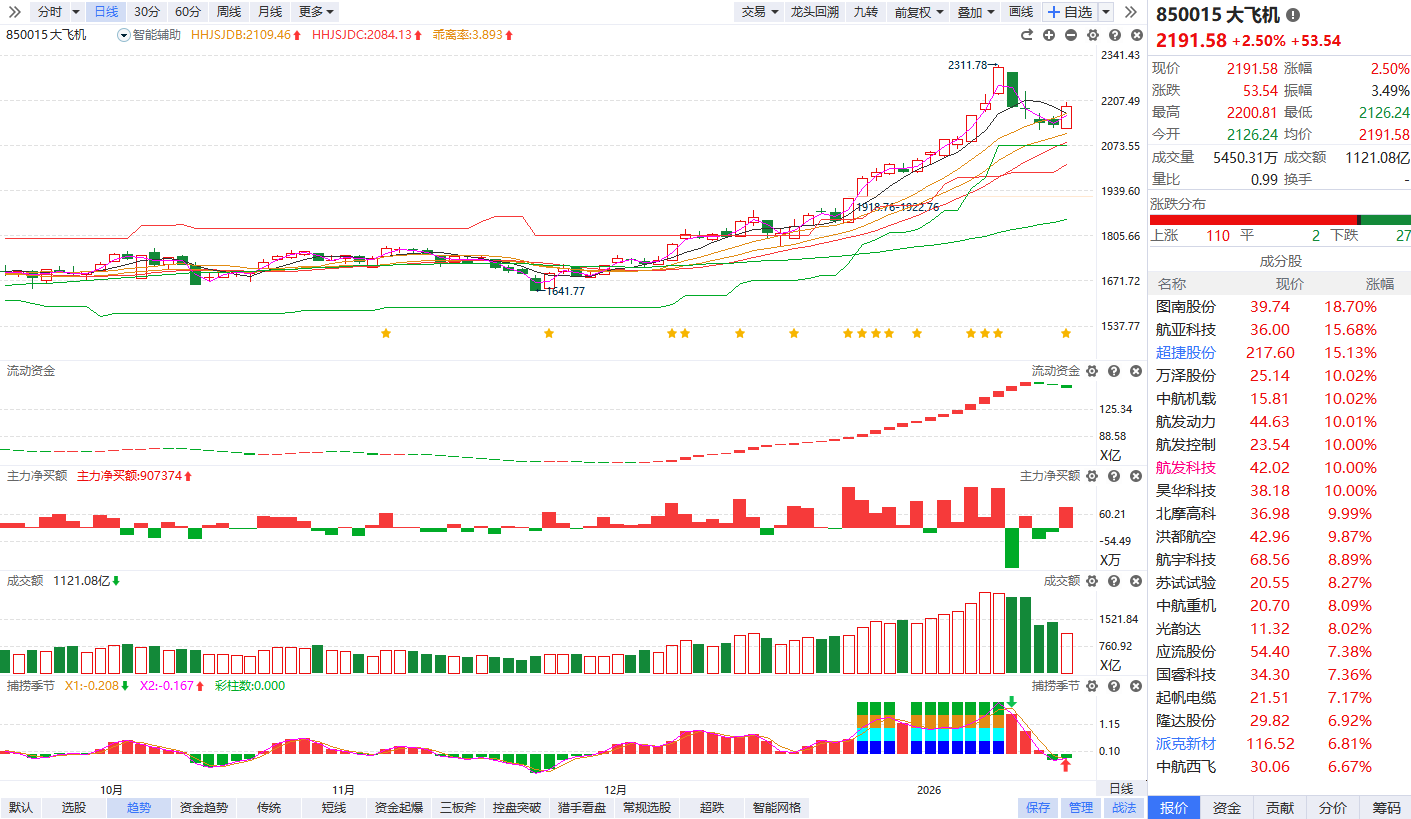
Task: Click the 涨跌分布 red-green distribution bar
Action: (1280, 220)
